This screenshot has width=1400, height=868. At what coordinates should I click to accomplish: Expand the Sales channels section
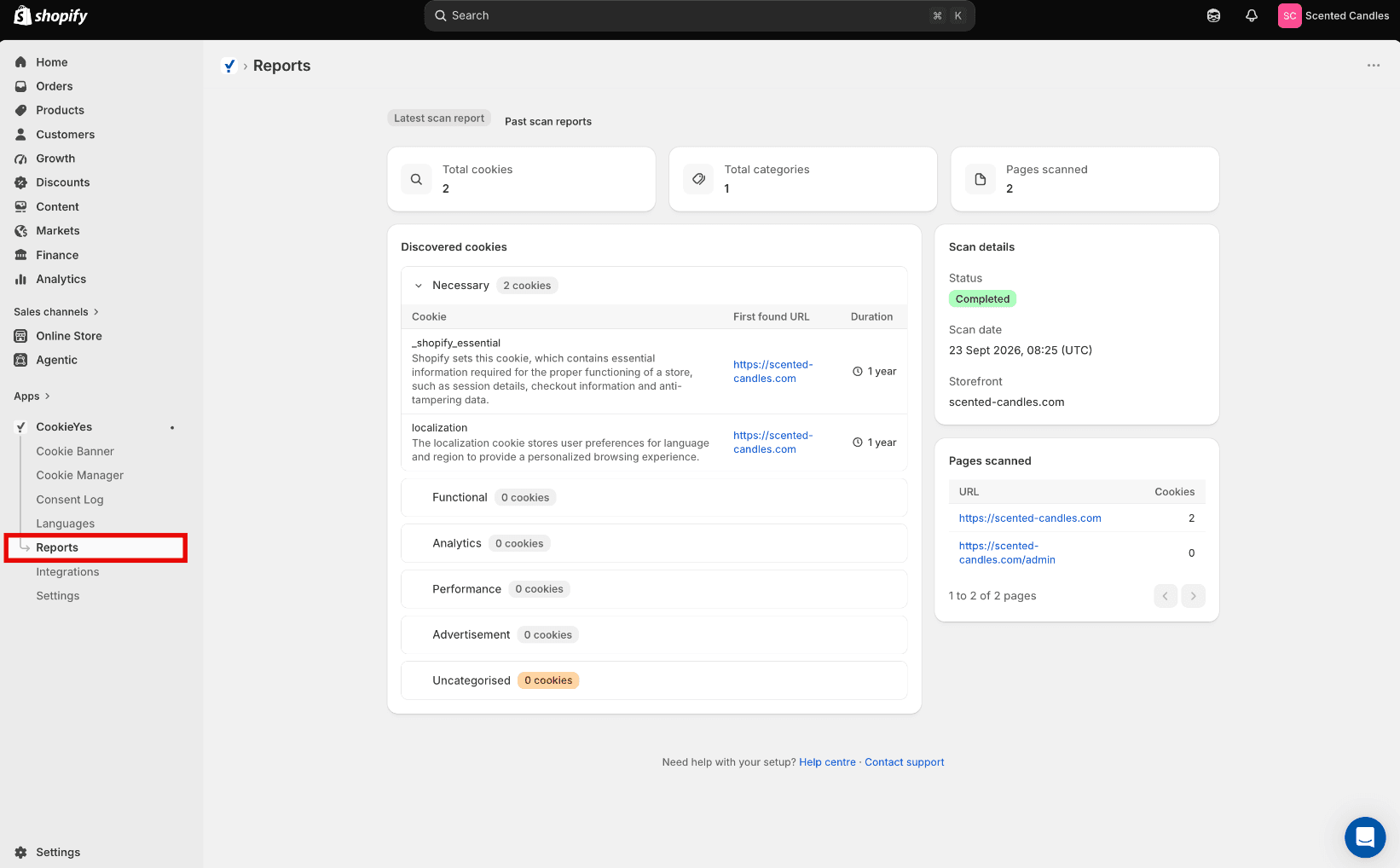(x=56, y=312)
